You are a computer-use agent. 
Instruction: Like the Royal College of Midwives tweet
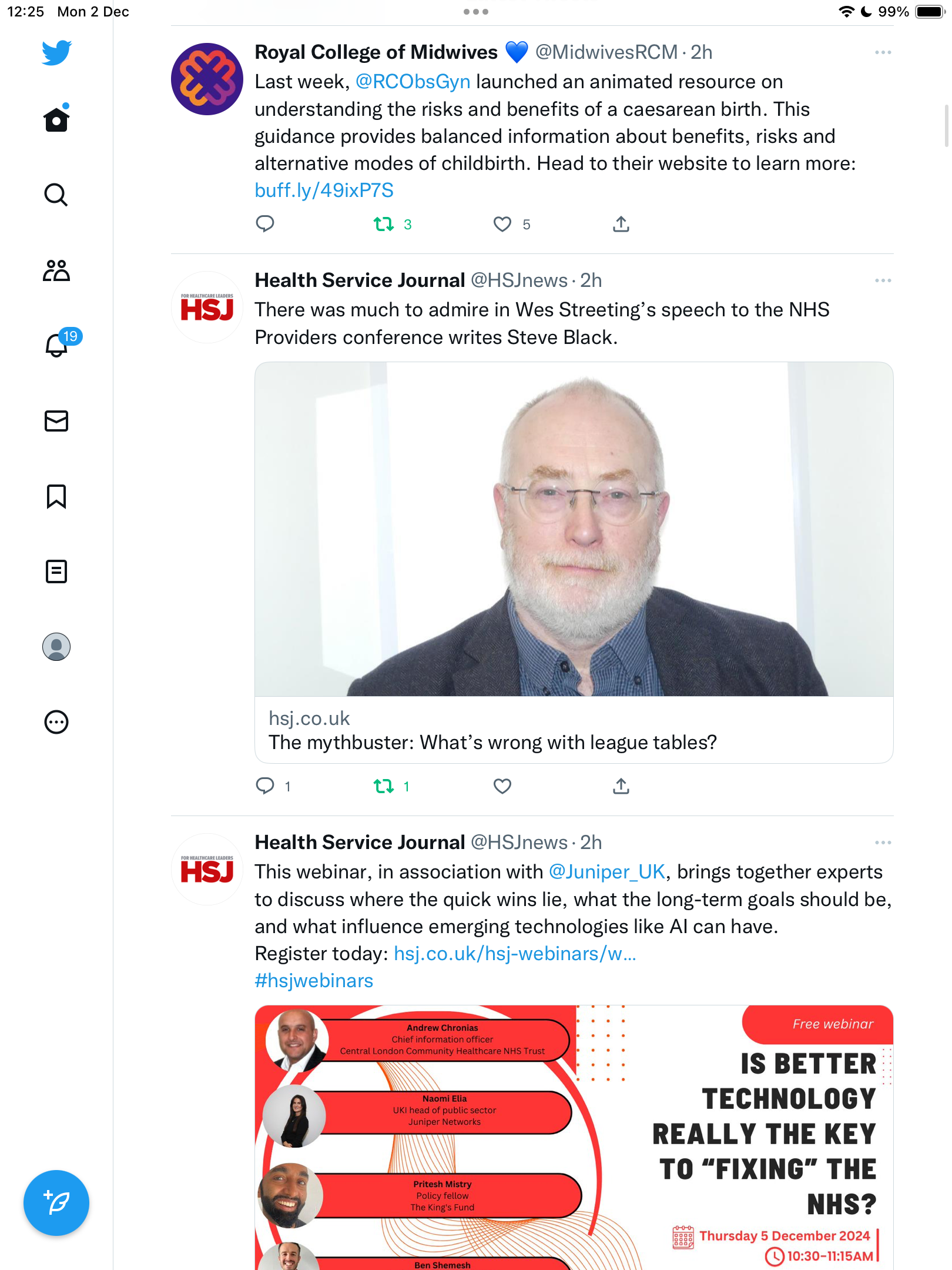[x=502, y=224]
